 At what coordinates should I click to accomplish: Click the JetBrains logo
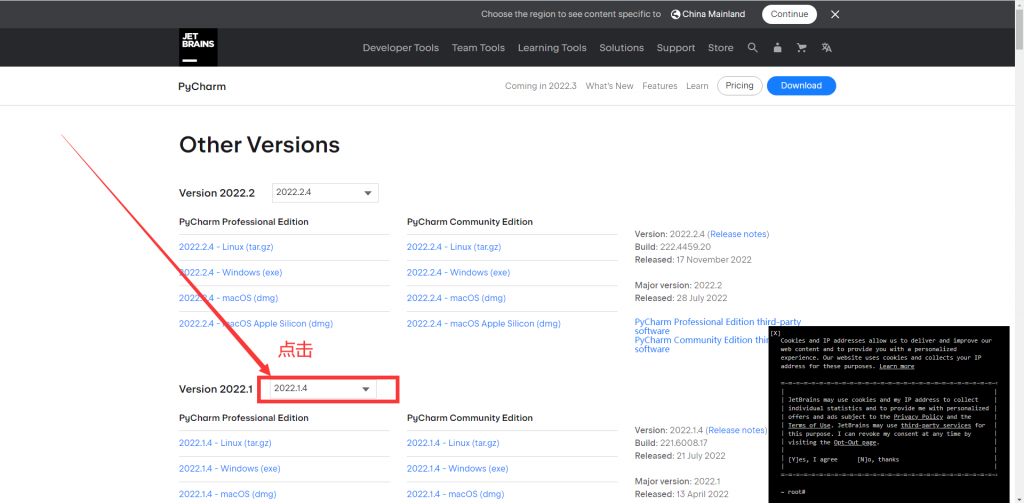[198, 47]
